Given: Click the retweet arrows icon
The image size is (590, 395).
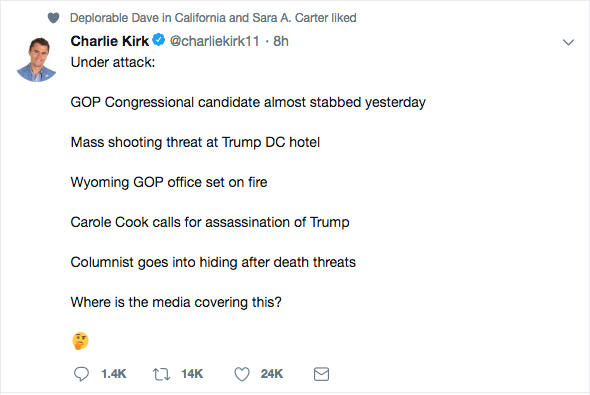Looking at the screenshot, I should pyautogui.click(x=161, y=374).
